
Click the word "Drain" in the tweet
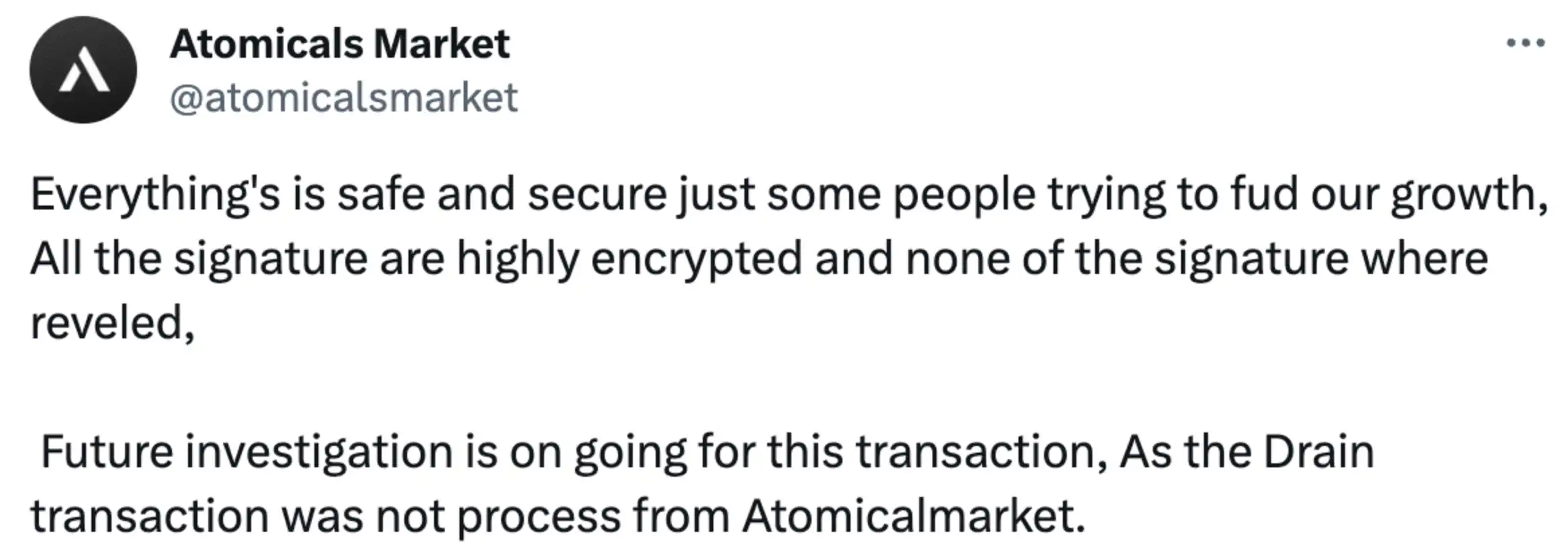1319,452
